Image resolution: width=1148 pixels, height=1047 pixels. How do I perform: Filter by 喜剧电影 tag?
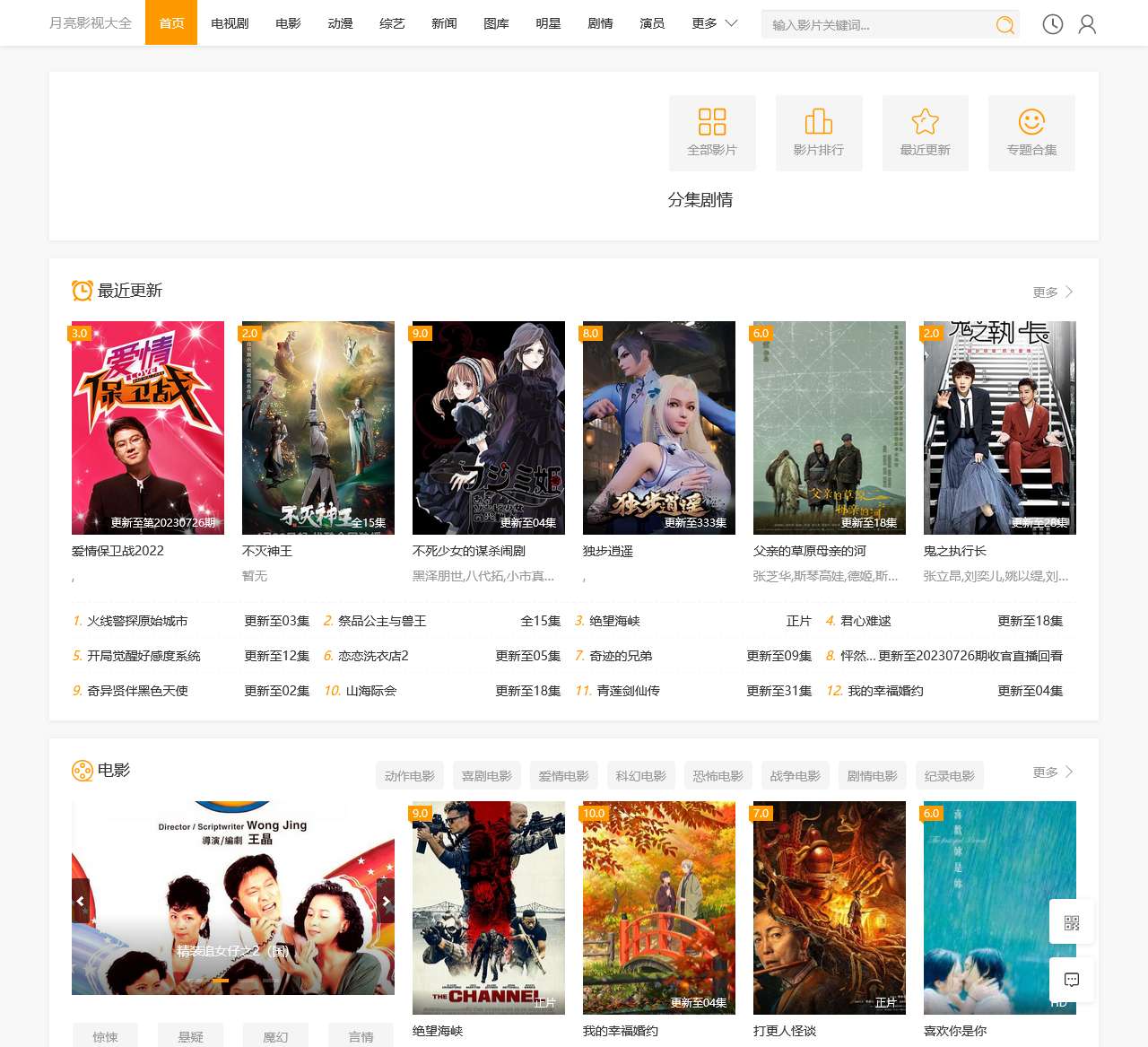[487, 776]
